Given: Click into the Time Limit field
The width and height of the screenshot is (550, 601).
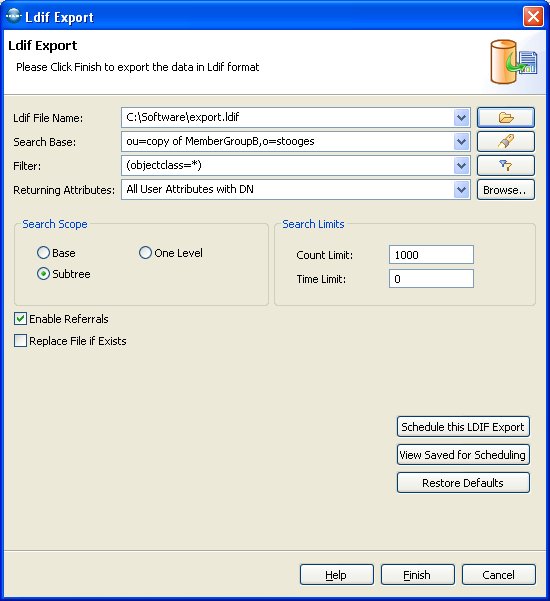Looking at the screenshot, I should click(431, 279).
